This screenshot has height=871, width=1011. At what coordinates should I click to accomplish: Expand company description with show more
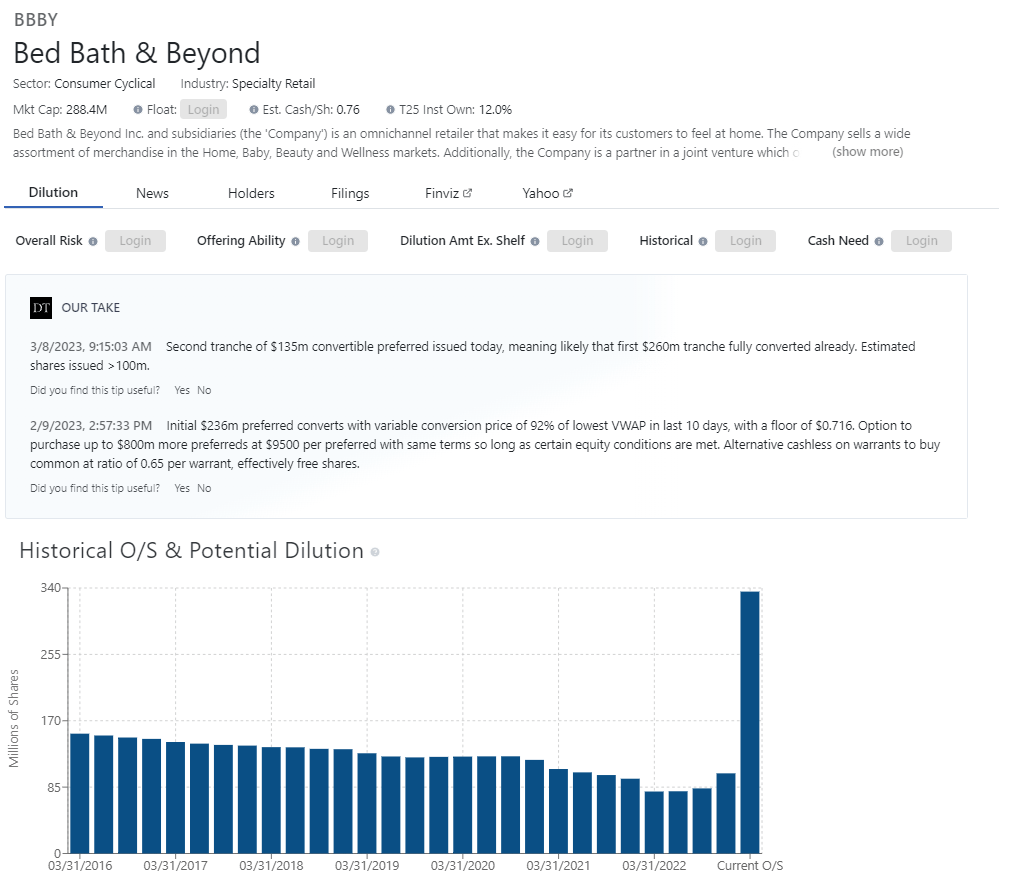(867, 152)
